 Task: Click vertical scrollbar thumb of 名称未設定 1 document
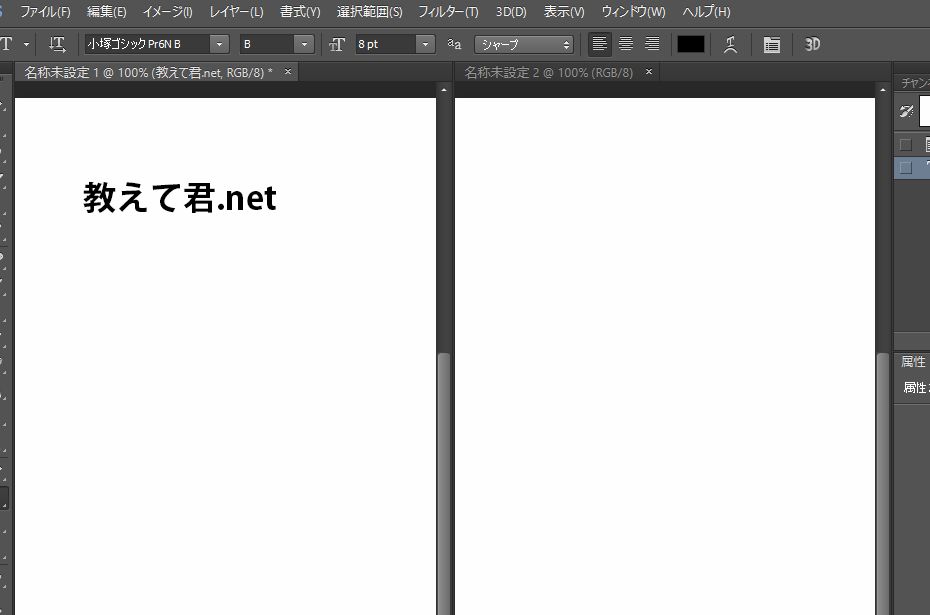(x=443, y=483)
